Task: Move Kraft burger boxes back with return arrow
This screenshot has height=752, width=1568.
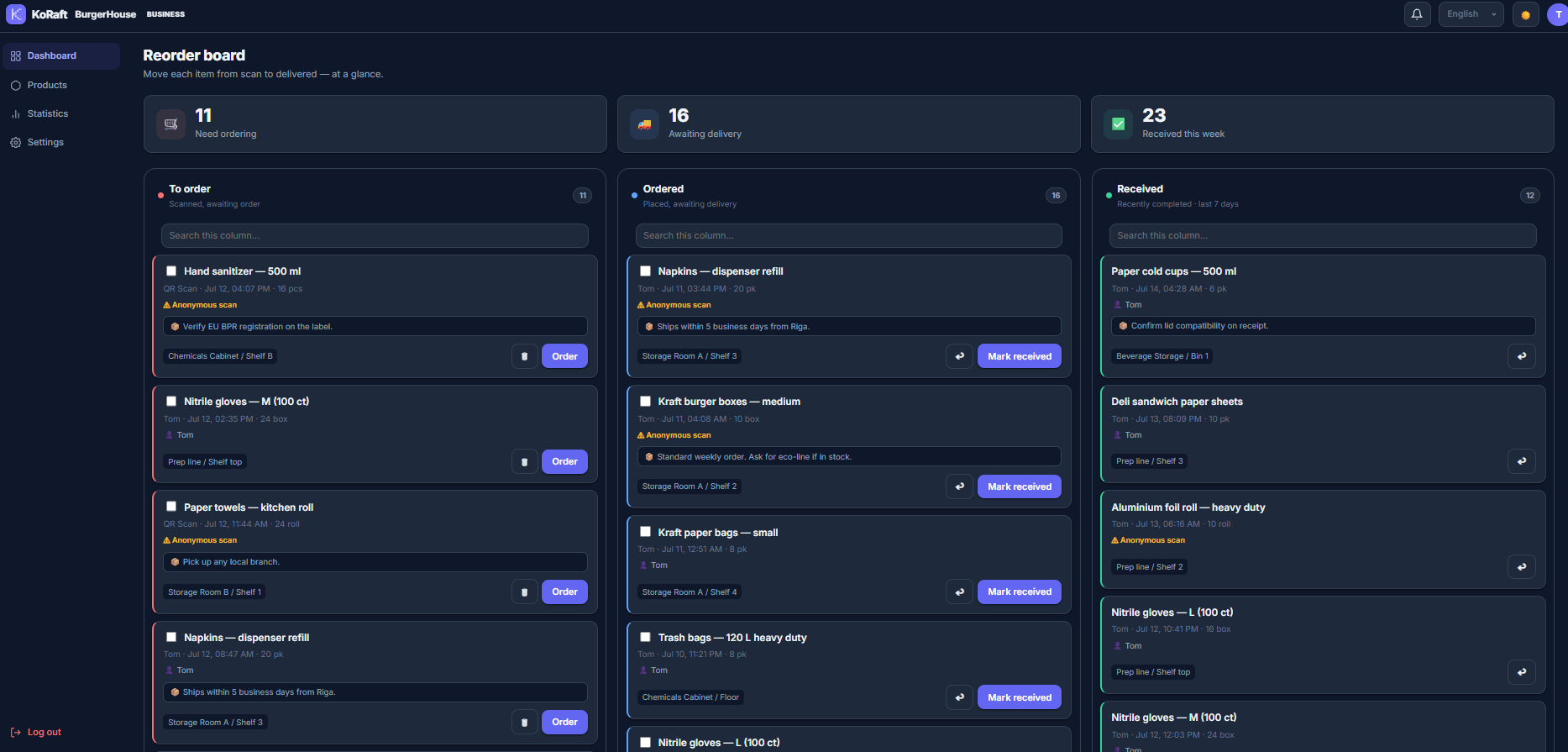Action: [x=959, y=486]
